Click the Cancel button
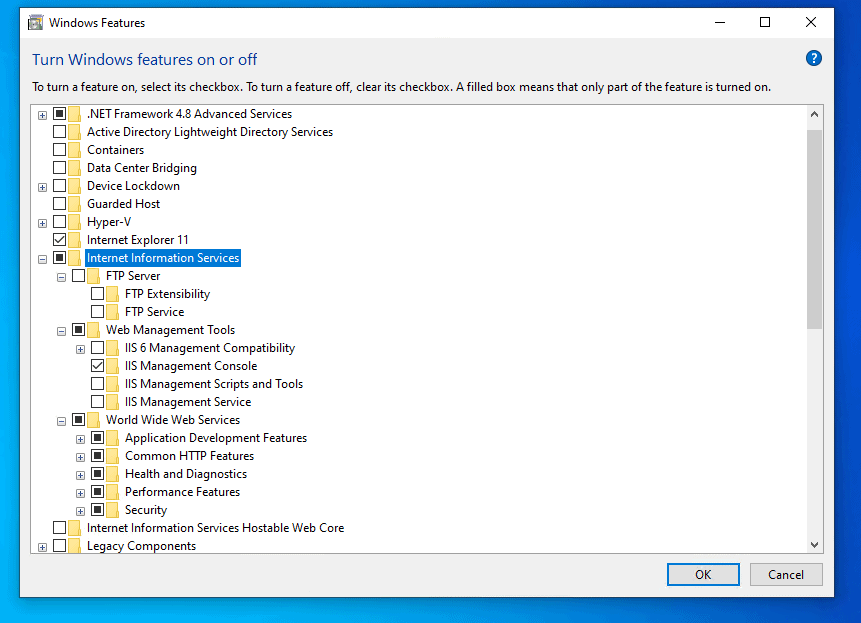The width and height of the screenshot is (861, 623). point(786,575)
